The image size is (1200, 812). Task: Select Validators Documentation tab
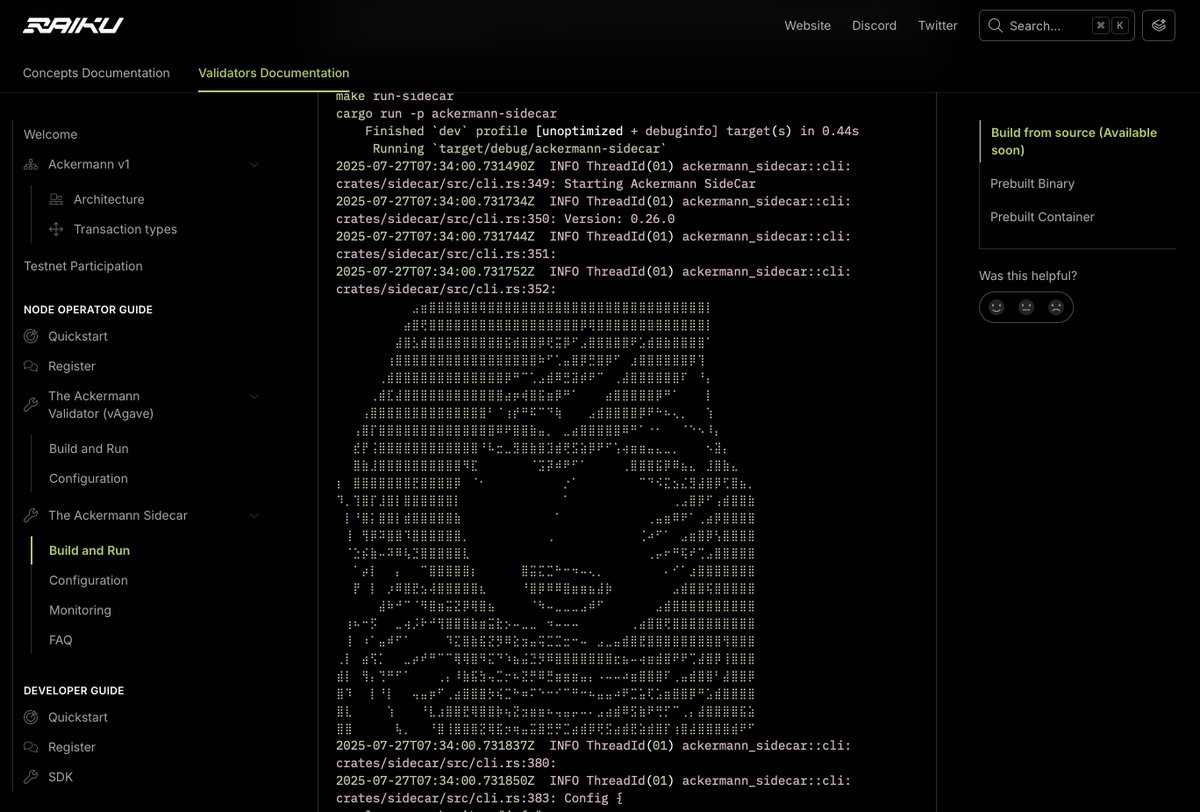(x=274, y=73)
